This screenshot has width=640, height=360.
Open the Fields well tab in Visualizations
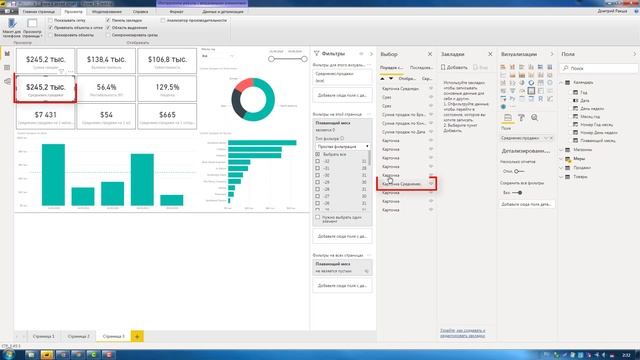tap(508, 118)
